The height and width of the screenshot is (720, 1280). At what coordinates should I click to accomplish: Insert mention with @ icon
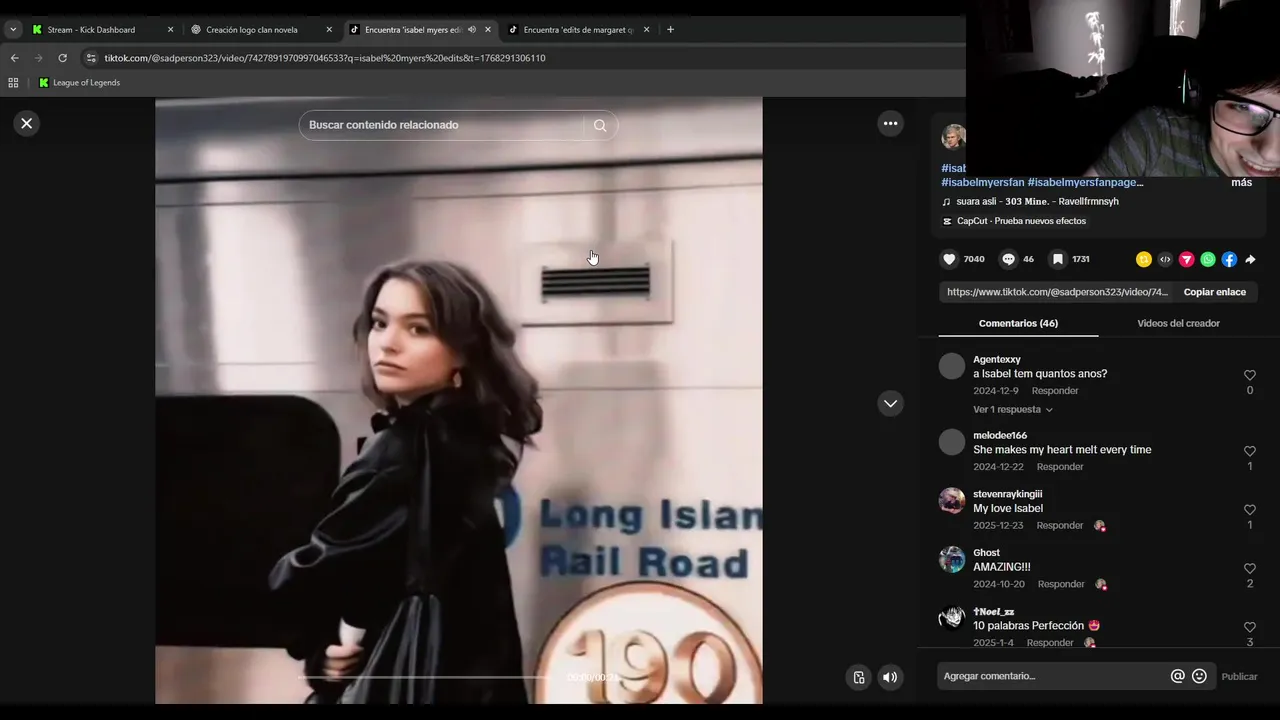[1178, 676]
